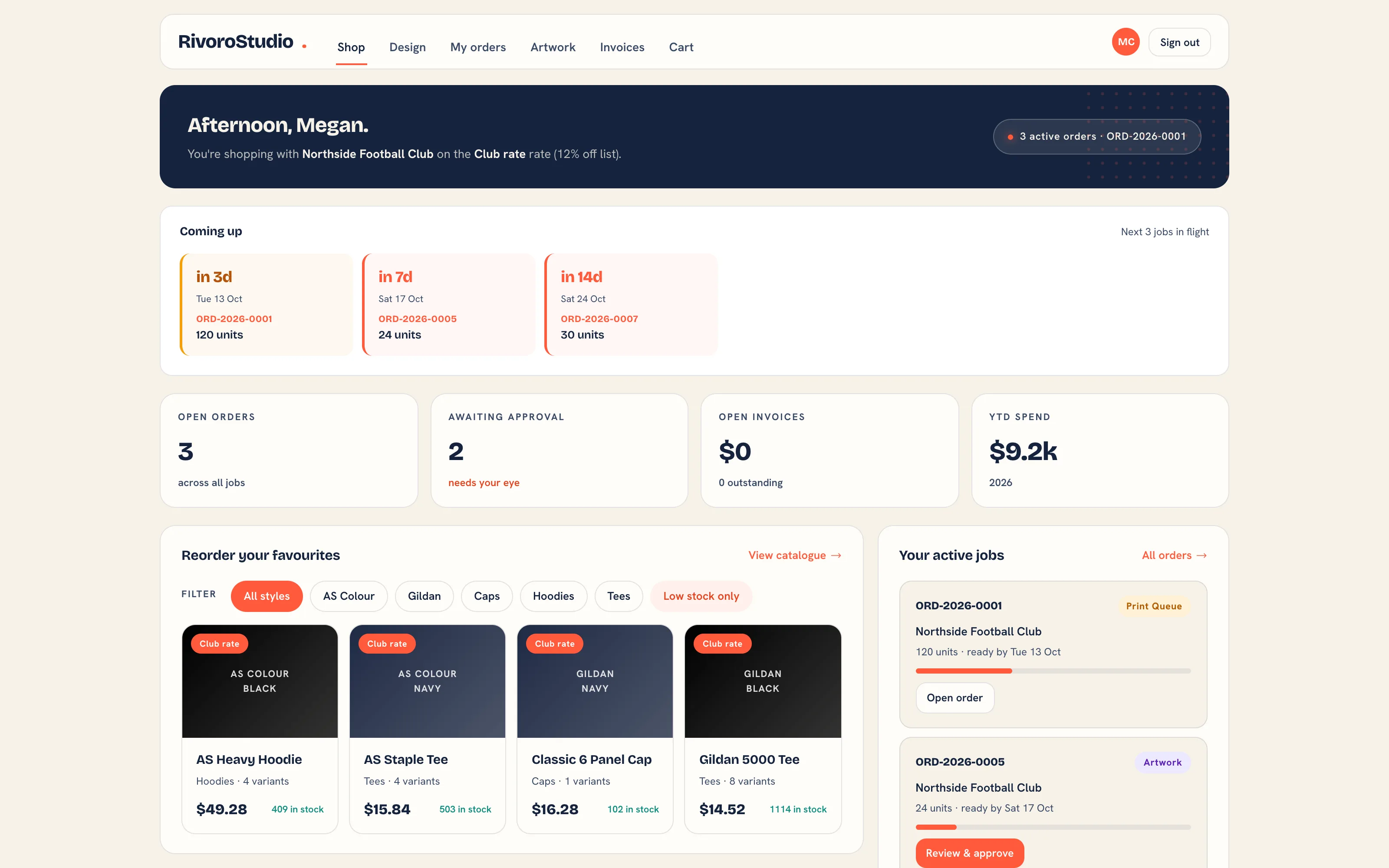Filter favourites by Hoodies
Viewport: 1389px width, 868px height.
coord(553,596)
